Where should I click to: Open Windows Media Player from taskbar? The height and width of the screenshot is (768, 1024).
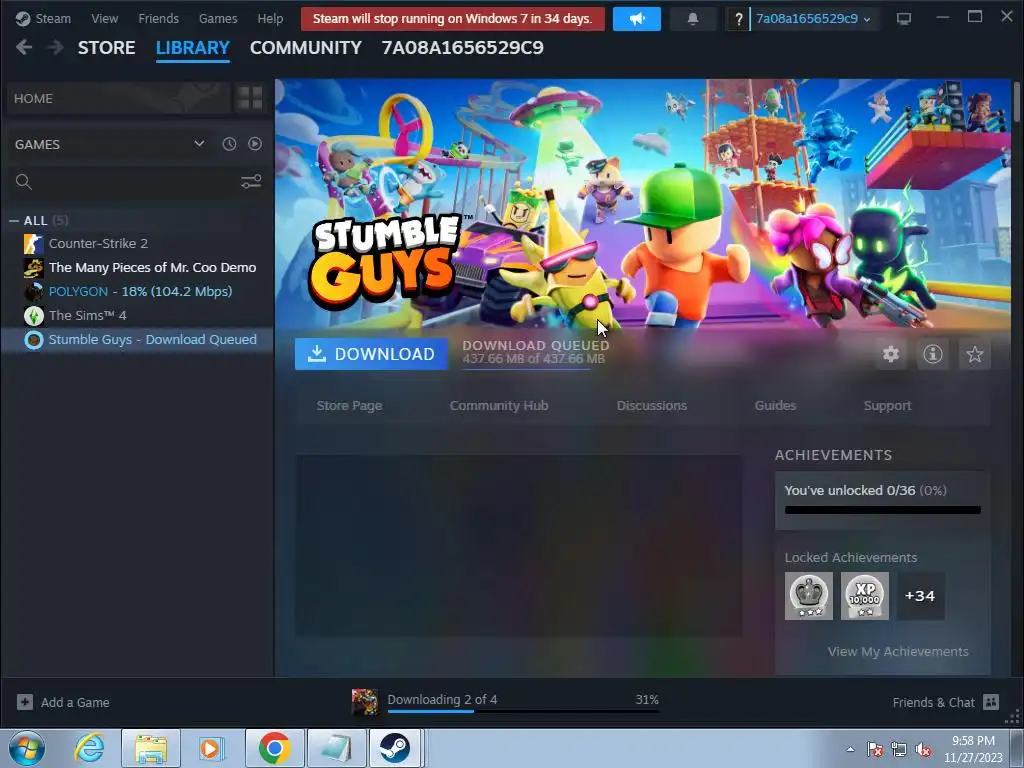pos(212,748)
